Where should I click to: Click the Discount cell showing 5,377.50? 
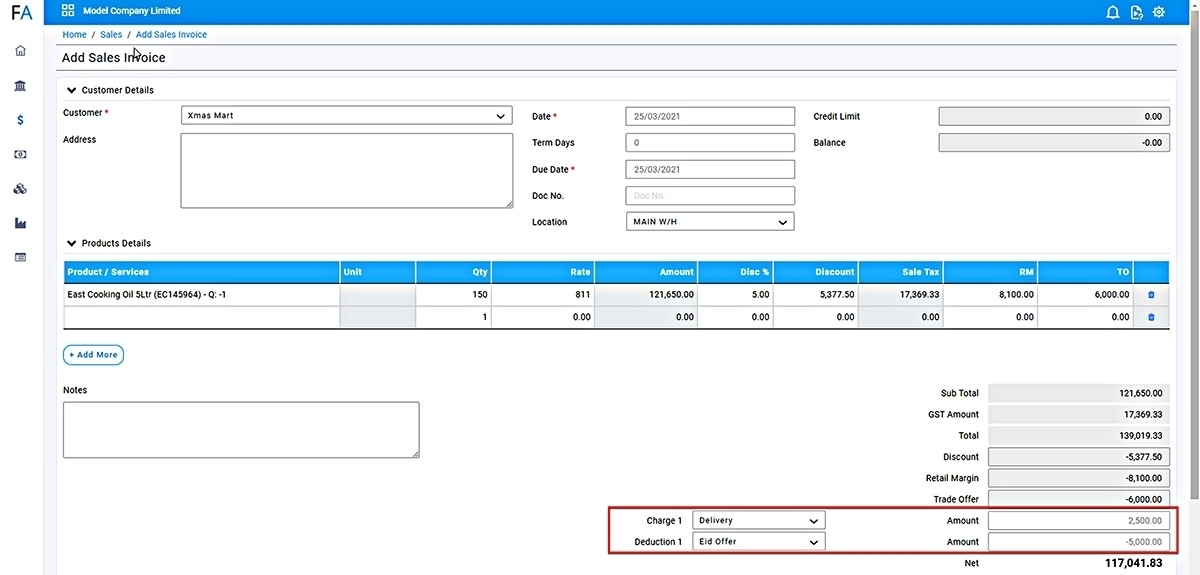click(x=816, y=295)
